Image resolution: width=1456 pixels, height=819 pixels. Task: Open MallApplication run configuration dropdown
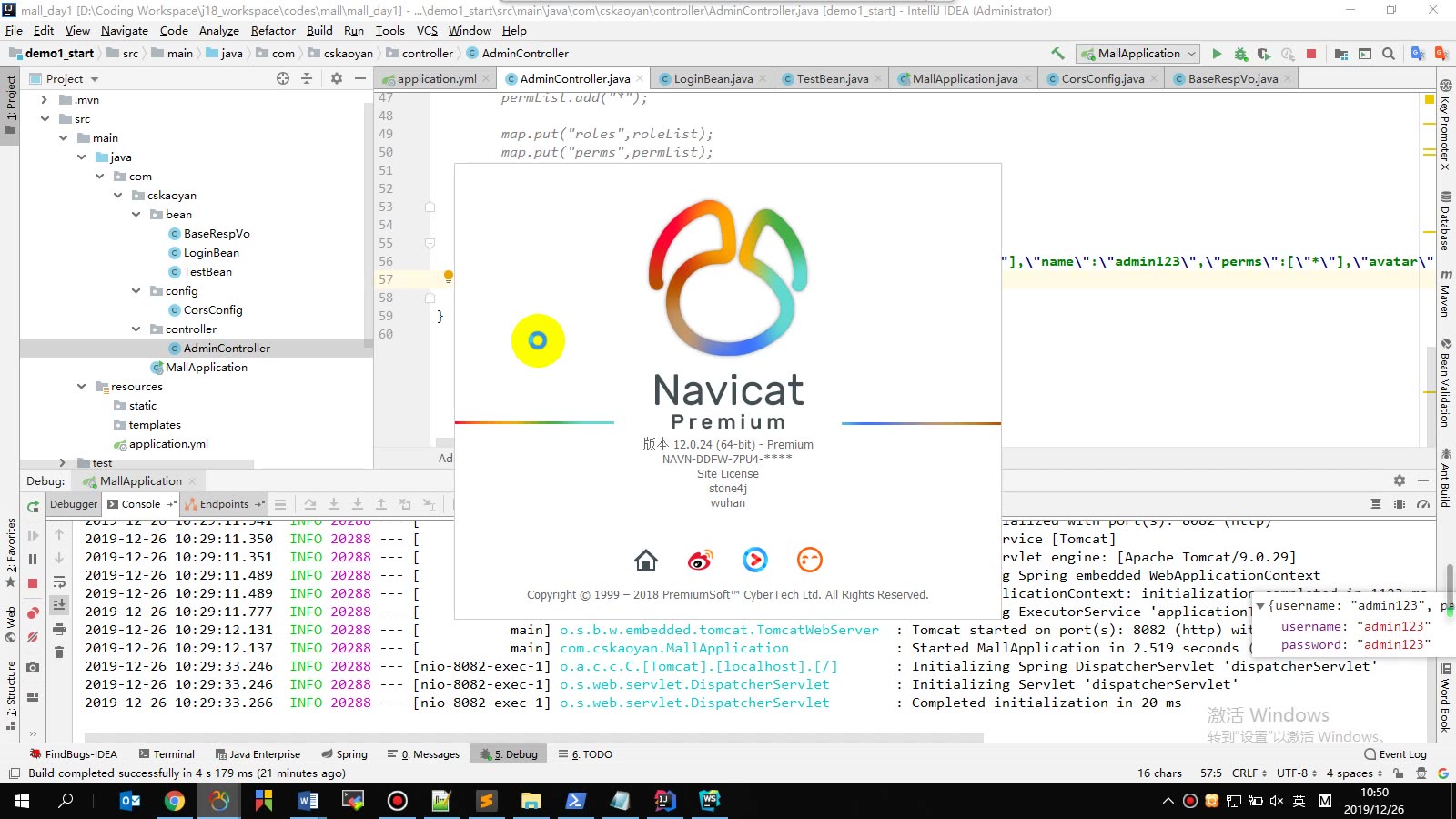(1137, 54)
